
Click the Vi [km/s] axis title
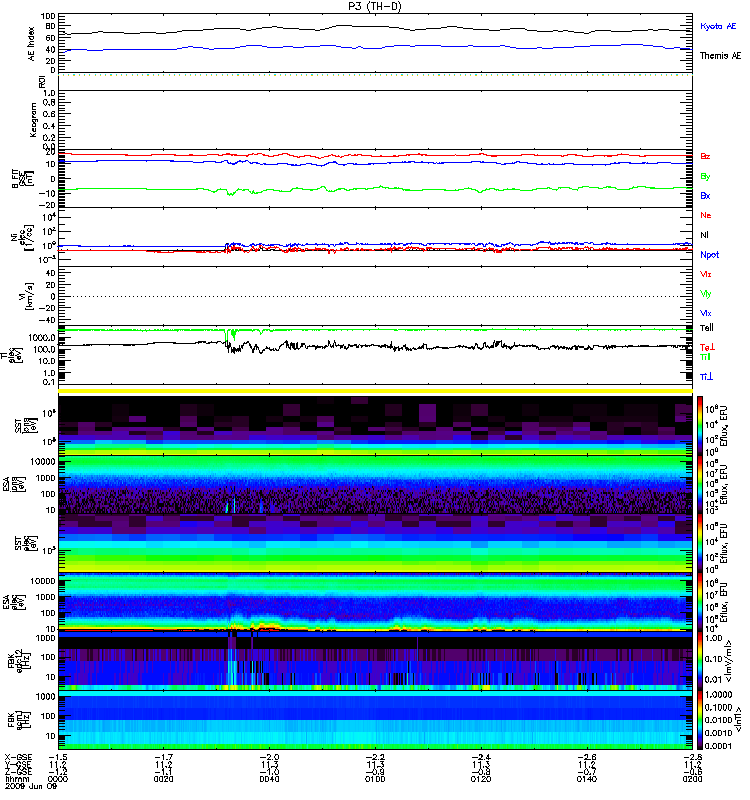click(x=29, y=295)
